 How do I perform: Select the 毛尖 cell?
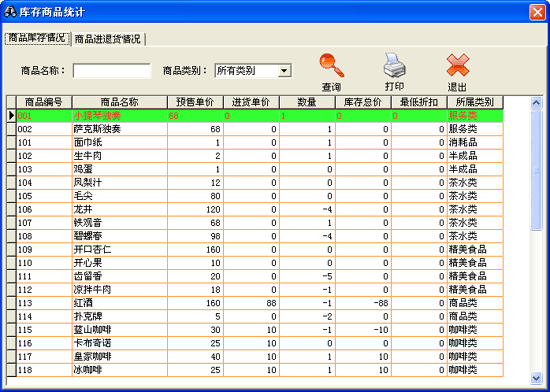point(120,196)
